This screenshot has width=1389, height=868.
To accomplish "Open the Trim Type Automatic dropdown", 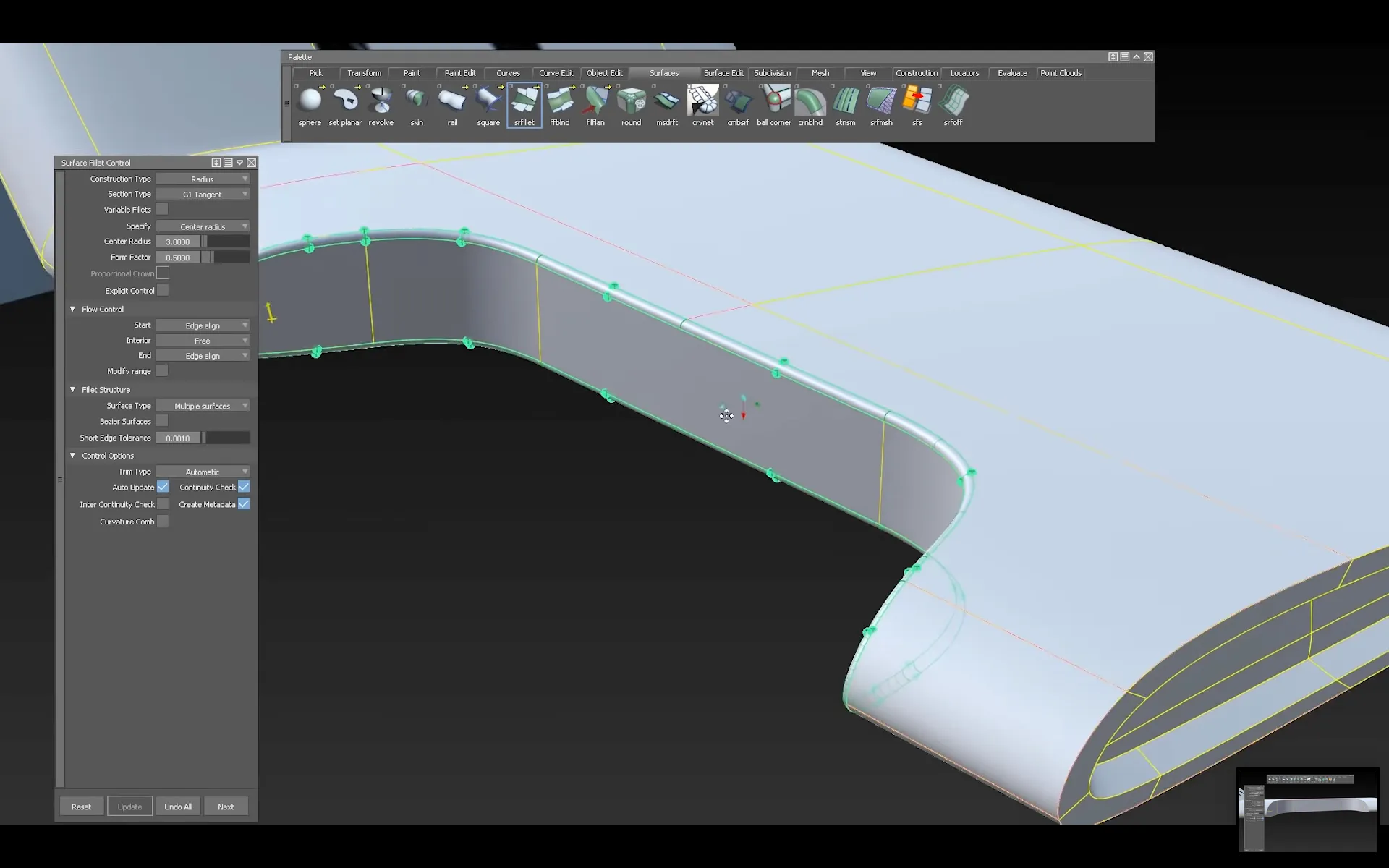I will pyautogui.click(x=203, y=472).
